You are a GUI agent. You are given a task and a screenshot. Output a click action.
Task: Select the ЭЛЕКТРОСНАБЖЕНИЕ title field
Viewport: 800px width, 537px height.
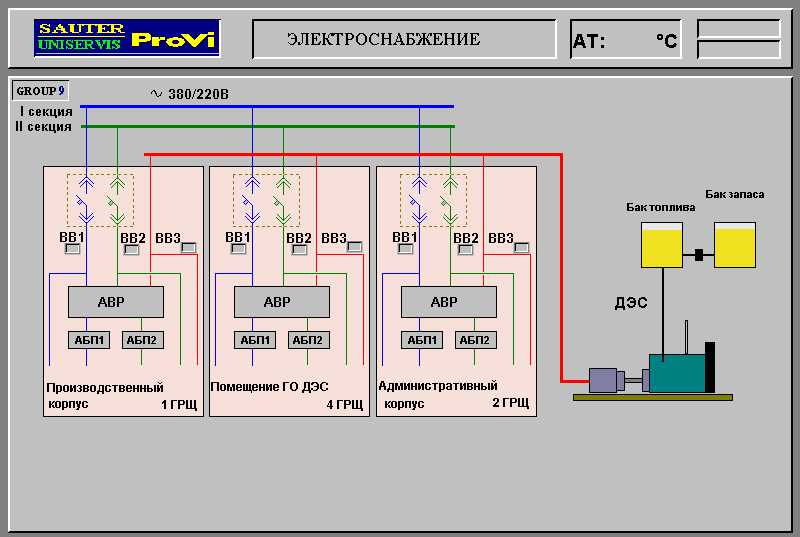click(404, 39)
